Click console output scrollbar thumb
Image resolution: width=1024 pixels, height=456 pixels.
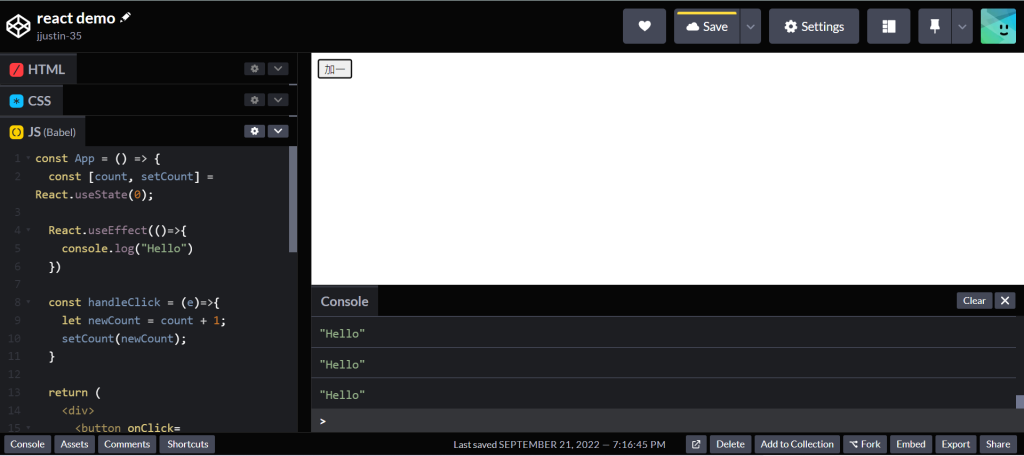[x=1019, y=402]
